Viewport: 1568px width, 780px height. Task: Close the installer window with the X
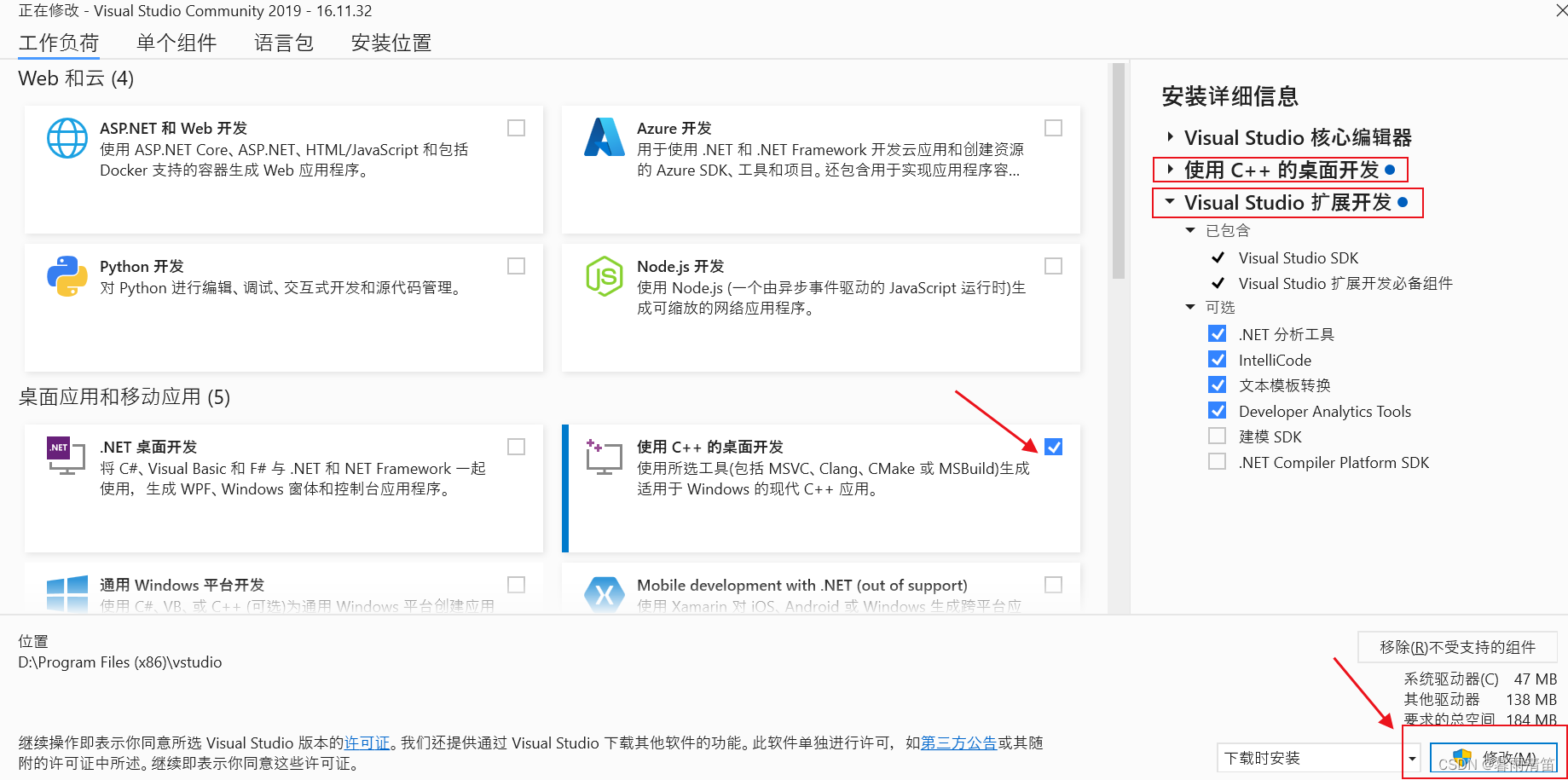click(1561, 10)
